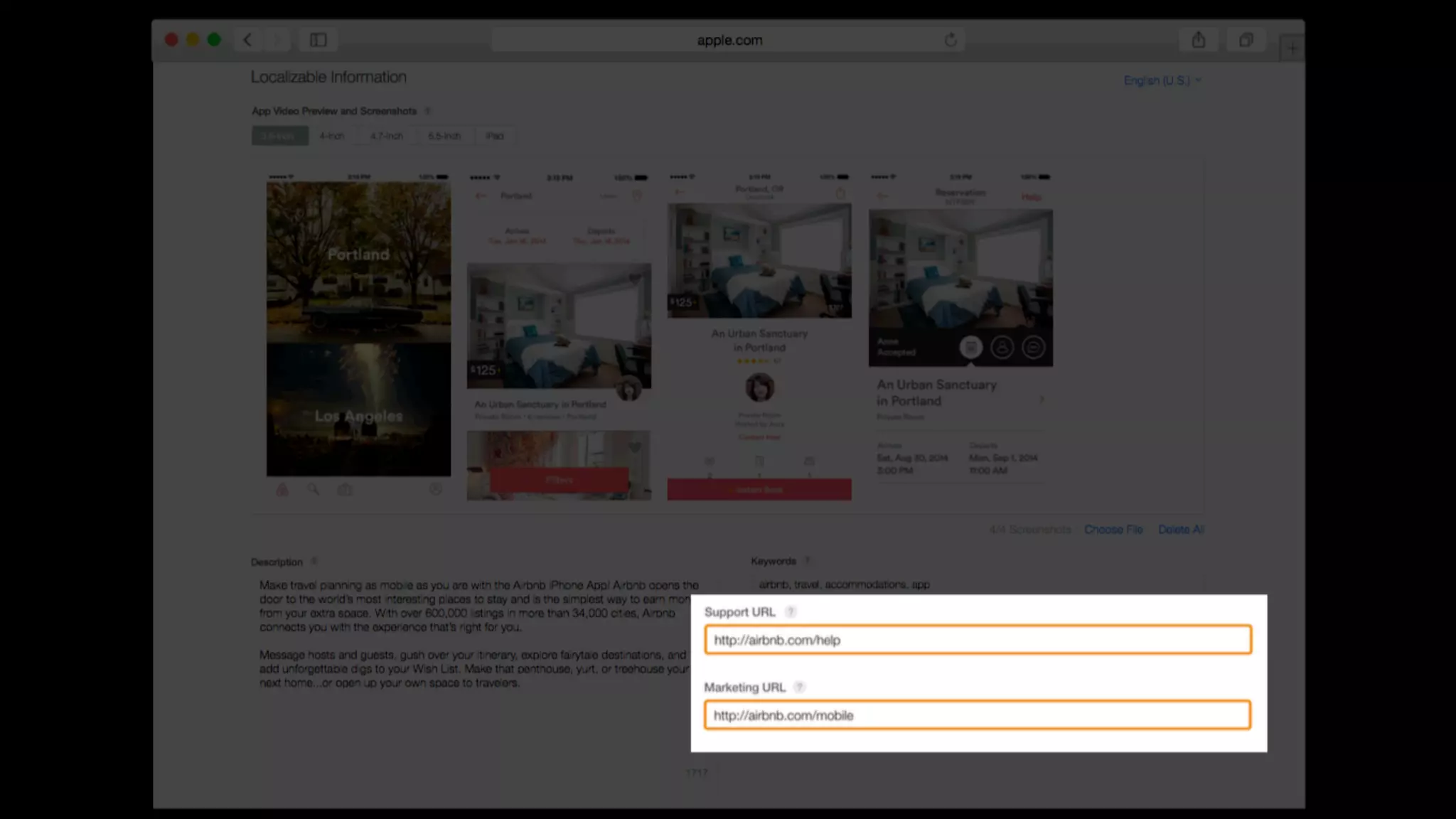1456x819 pixels.
Task: Click the Marketing URL input field
Action: coord(978,715)
